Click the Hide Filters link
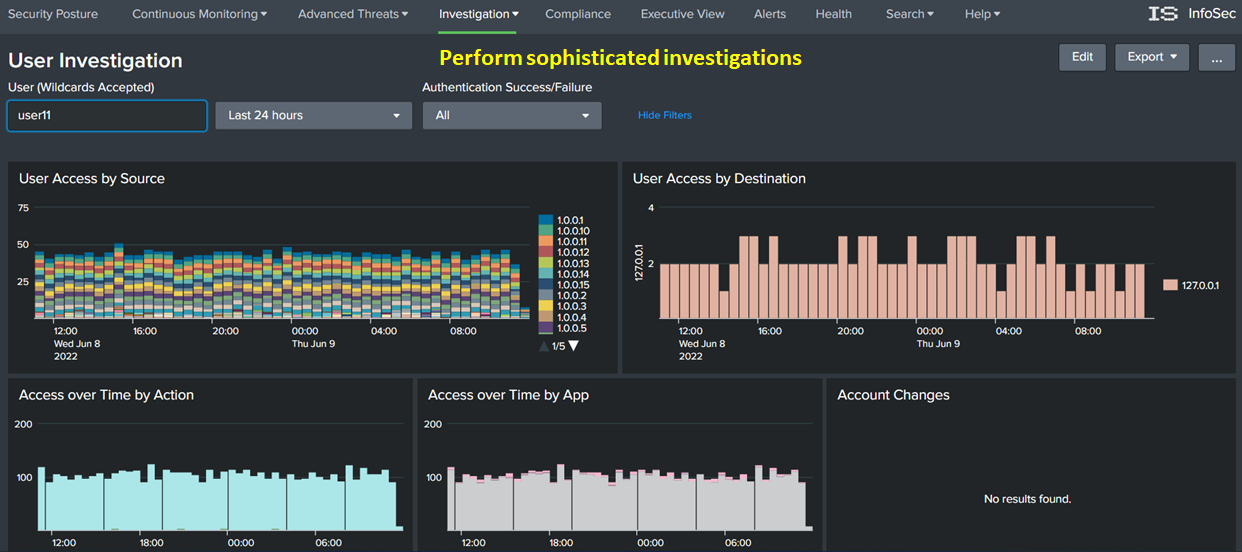Viewport: 1242px width, 552px height. tap(664, 115)
